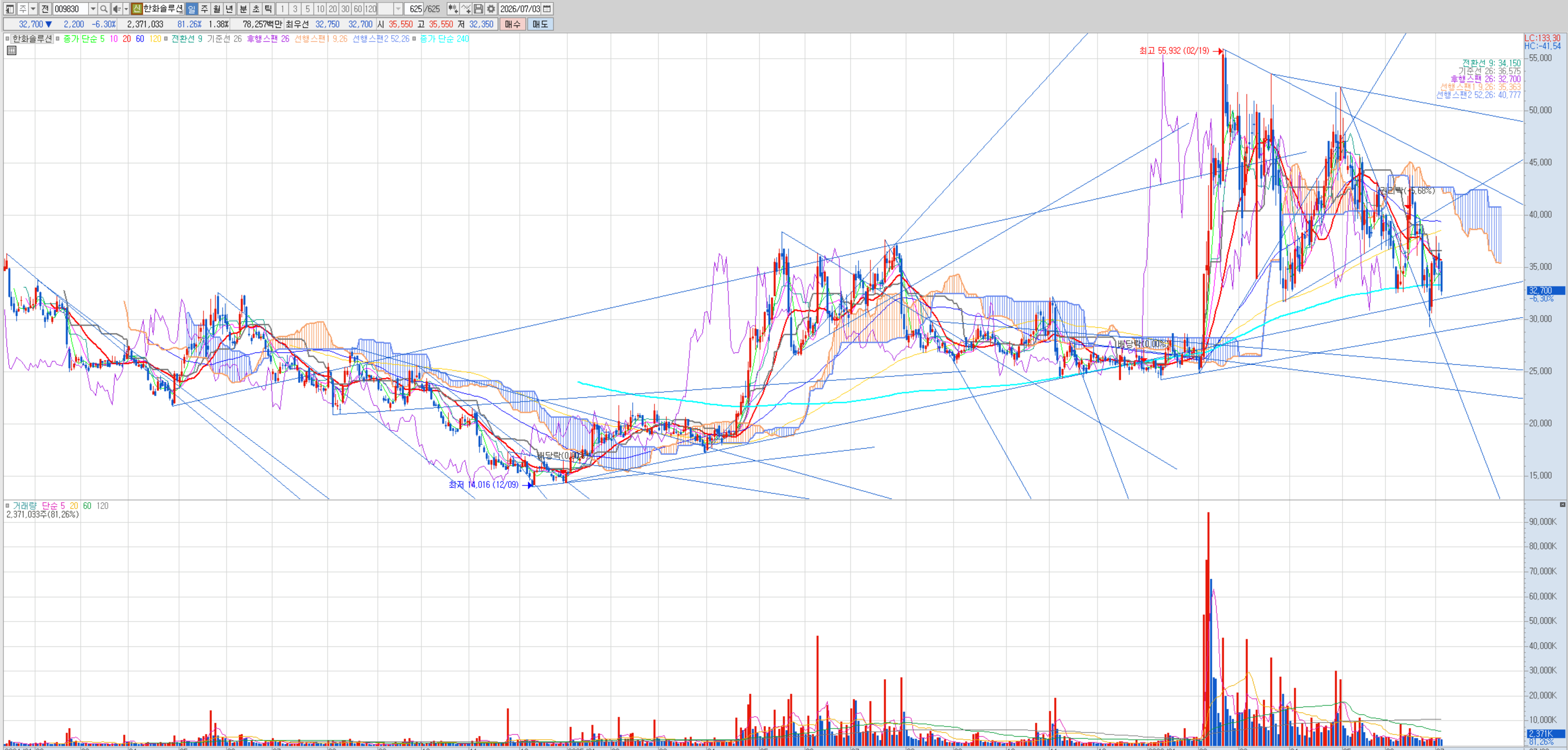Image resolution: width=1568 pixels, height=750 pixels.
Task: Click the red 20 moving average legend
Action: point(127,38)
